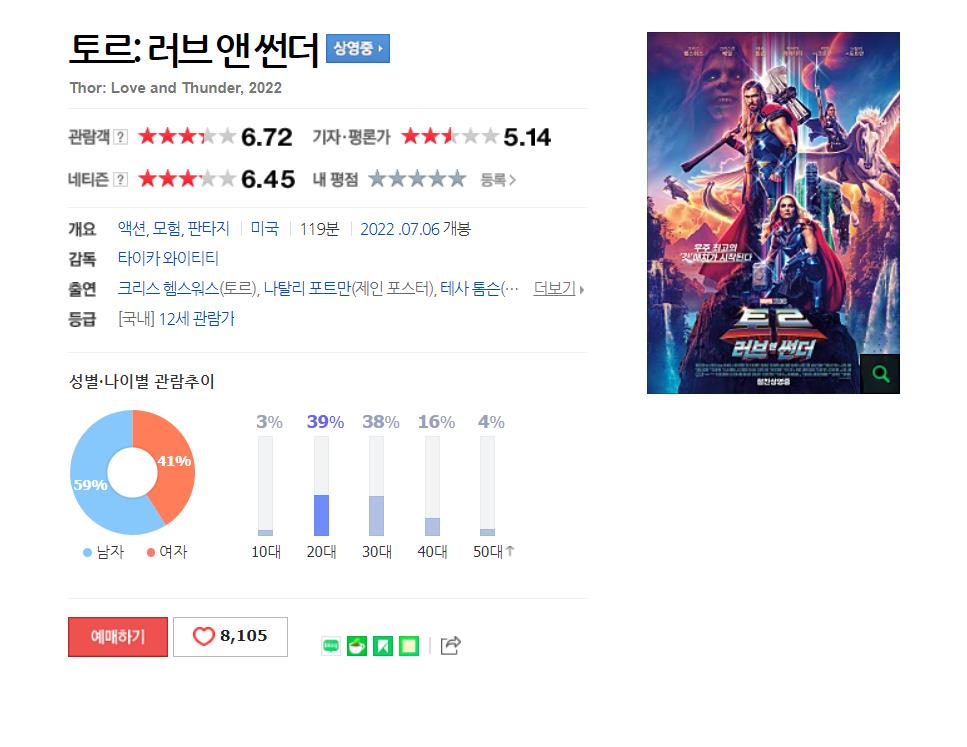Share with the yellow memo icon
The height and width of the screenshot is (747, 967).
pyautogui.click(x=409, y=646)
